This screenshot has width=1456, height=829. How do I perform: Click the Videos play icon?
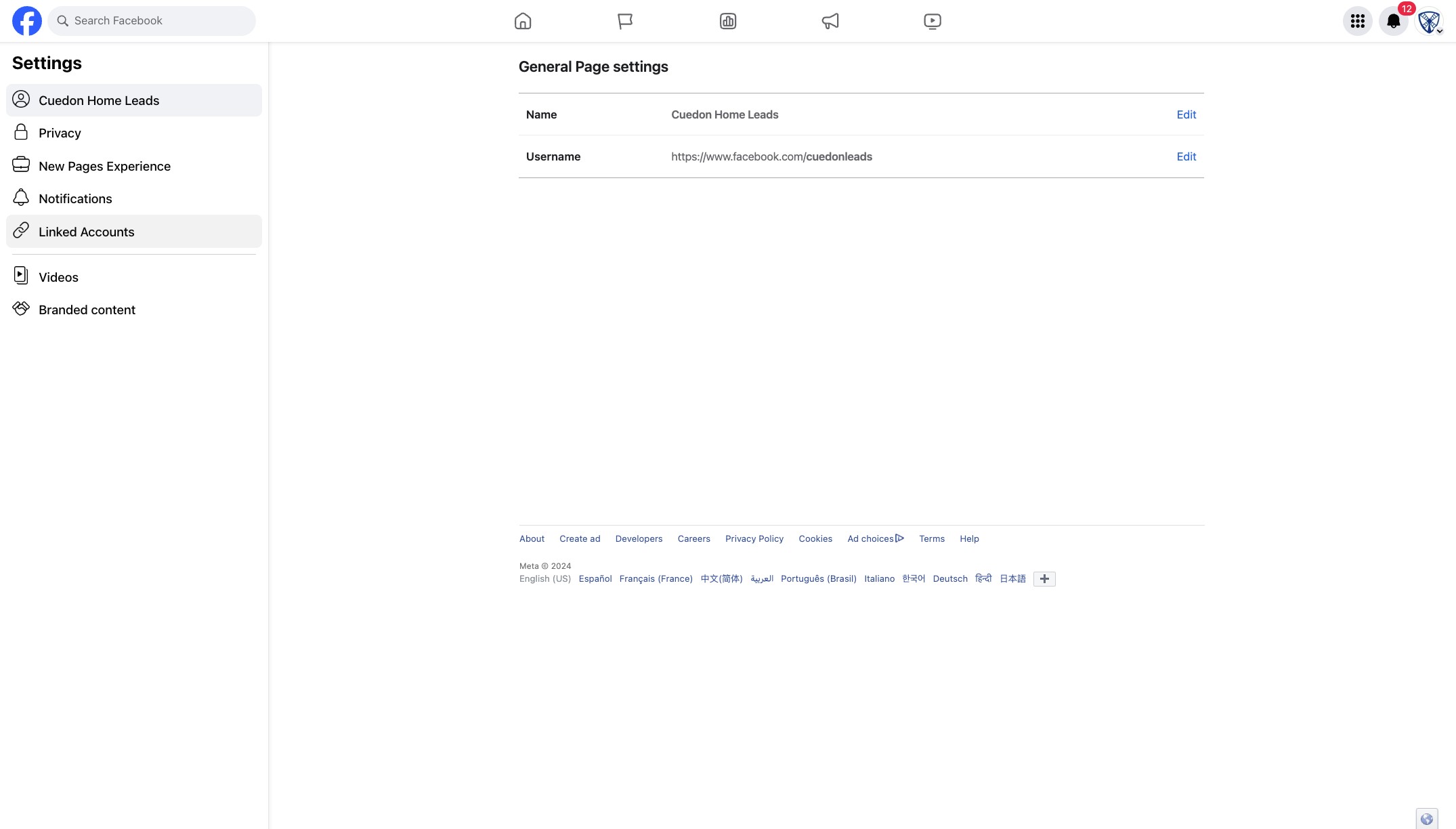pyautogui.click(x=21, y=275)
